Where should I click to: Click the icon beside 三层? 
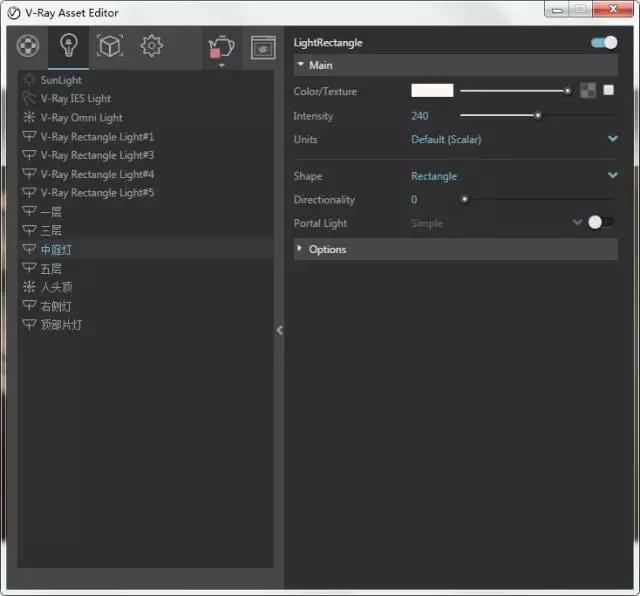[29, 230]
